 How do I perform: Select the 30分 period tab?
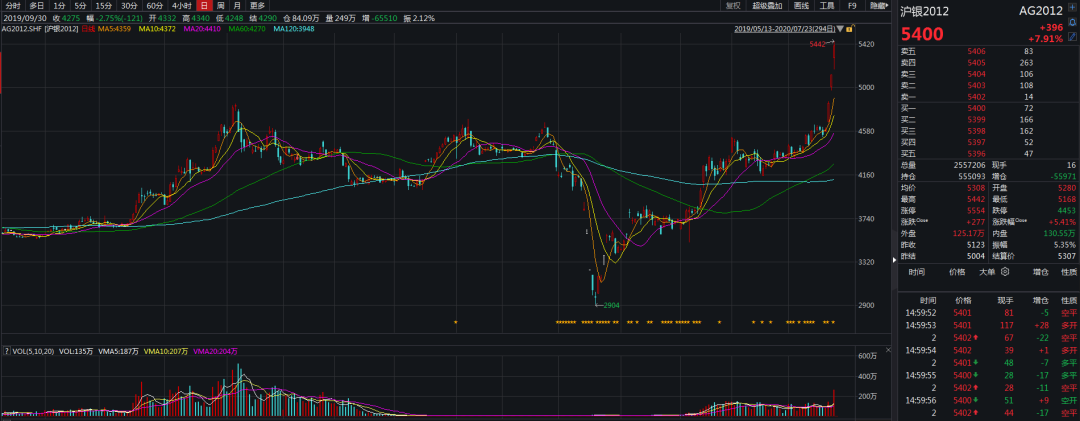129,6
